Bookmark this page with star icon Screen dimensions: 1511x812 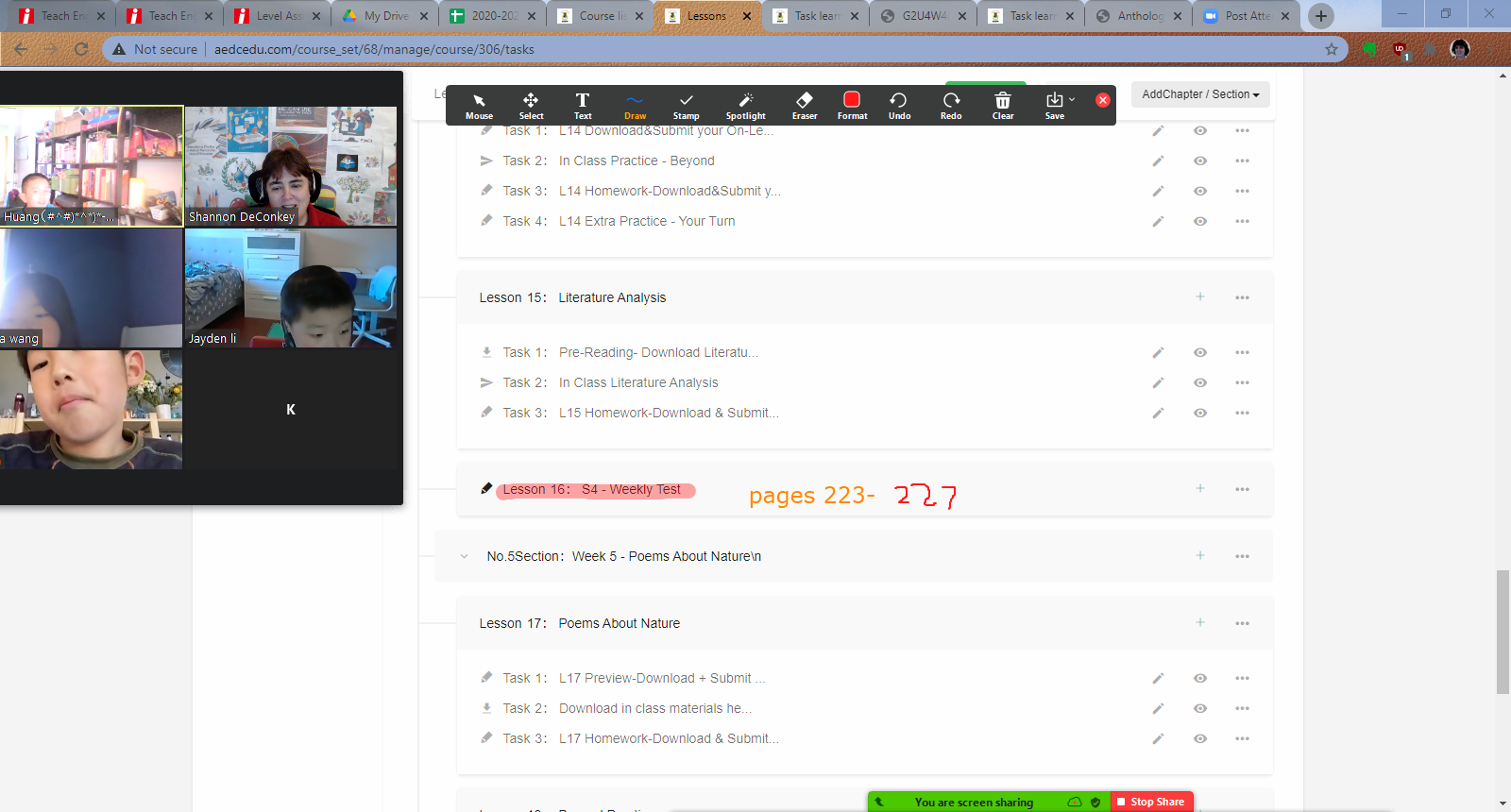coord(1332,49)
